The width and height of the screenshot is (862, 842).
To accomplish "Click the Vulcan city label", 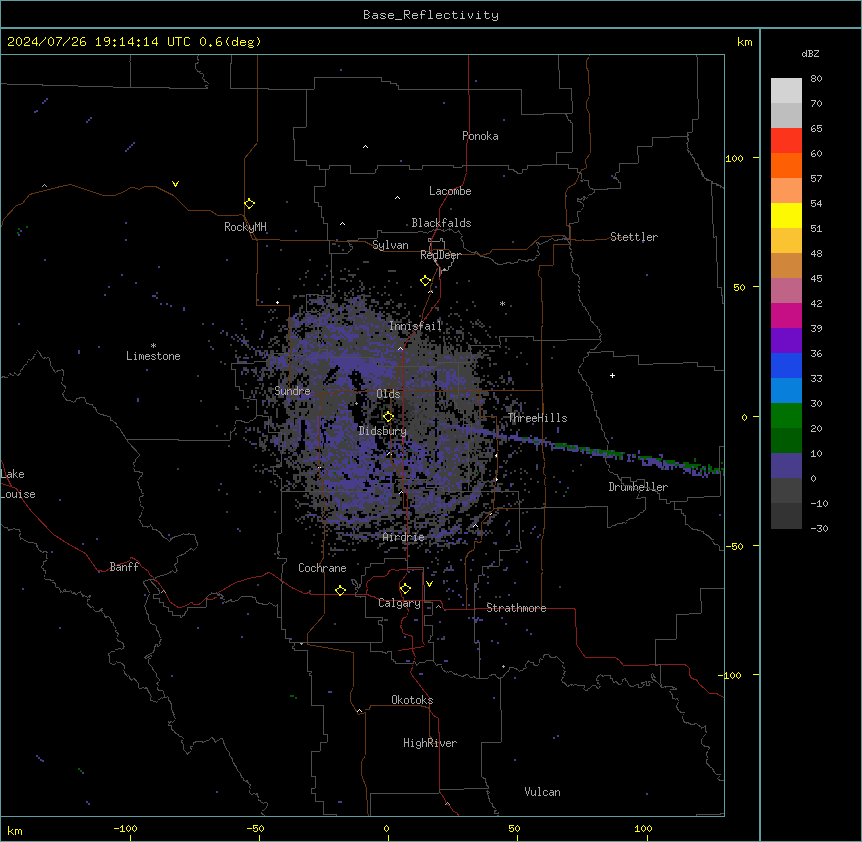I will (543, 792).
